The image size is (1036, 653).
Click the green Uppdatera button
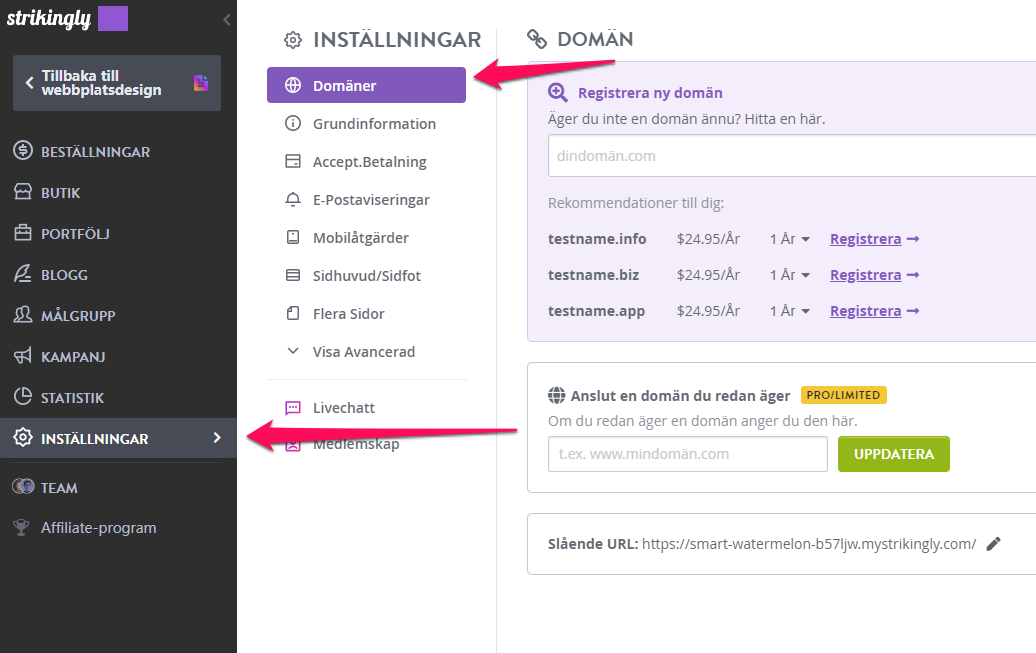point(893,453)
